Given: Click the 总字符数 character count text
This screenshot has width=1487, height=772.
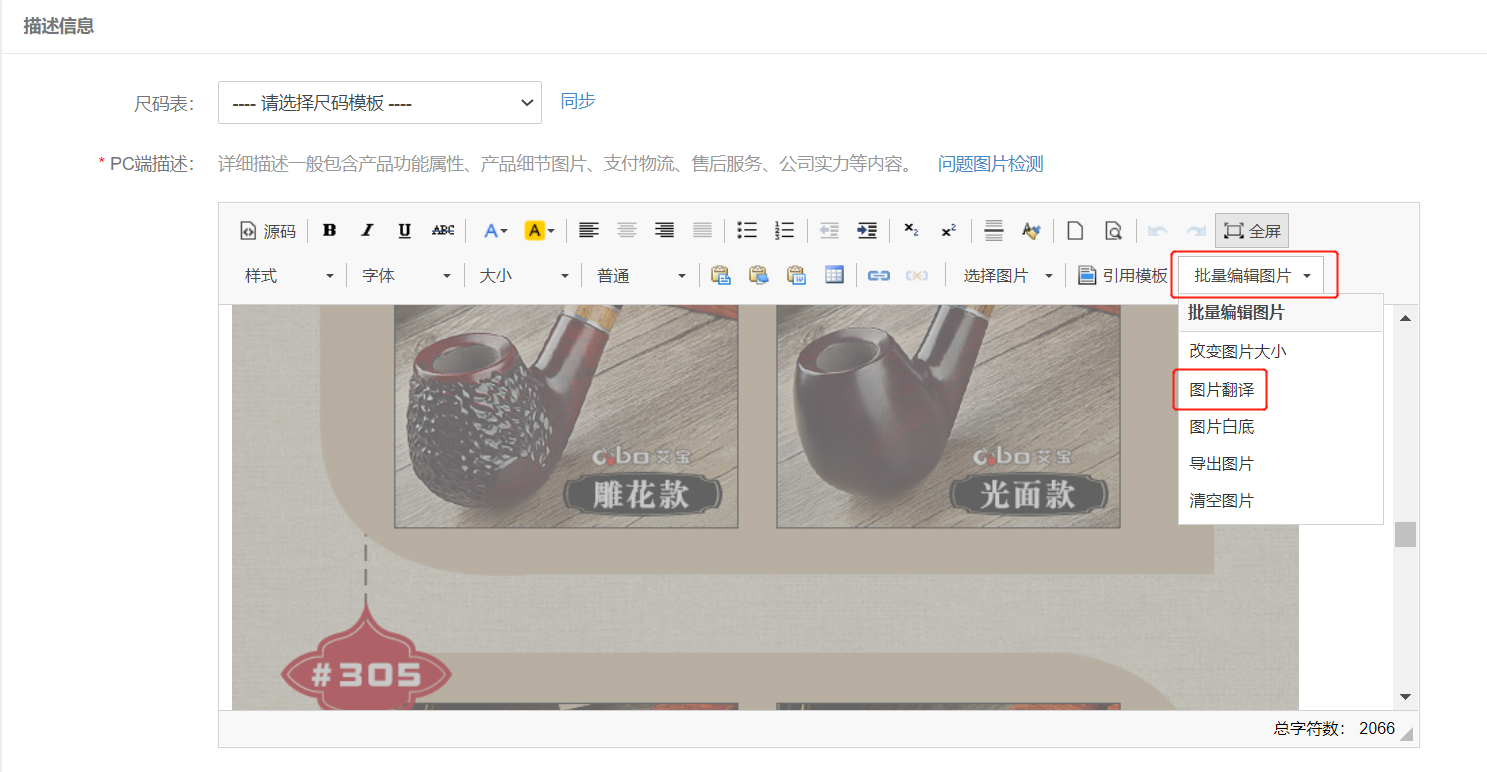Looking at the screenshot, I should click(x=1334, y=728).
